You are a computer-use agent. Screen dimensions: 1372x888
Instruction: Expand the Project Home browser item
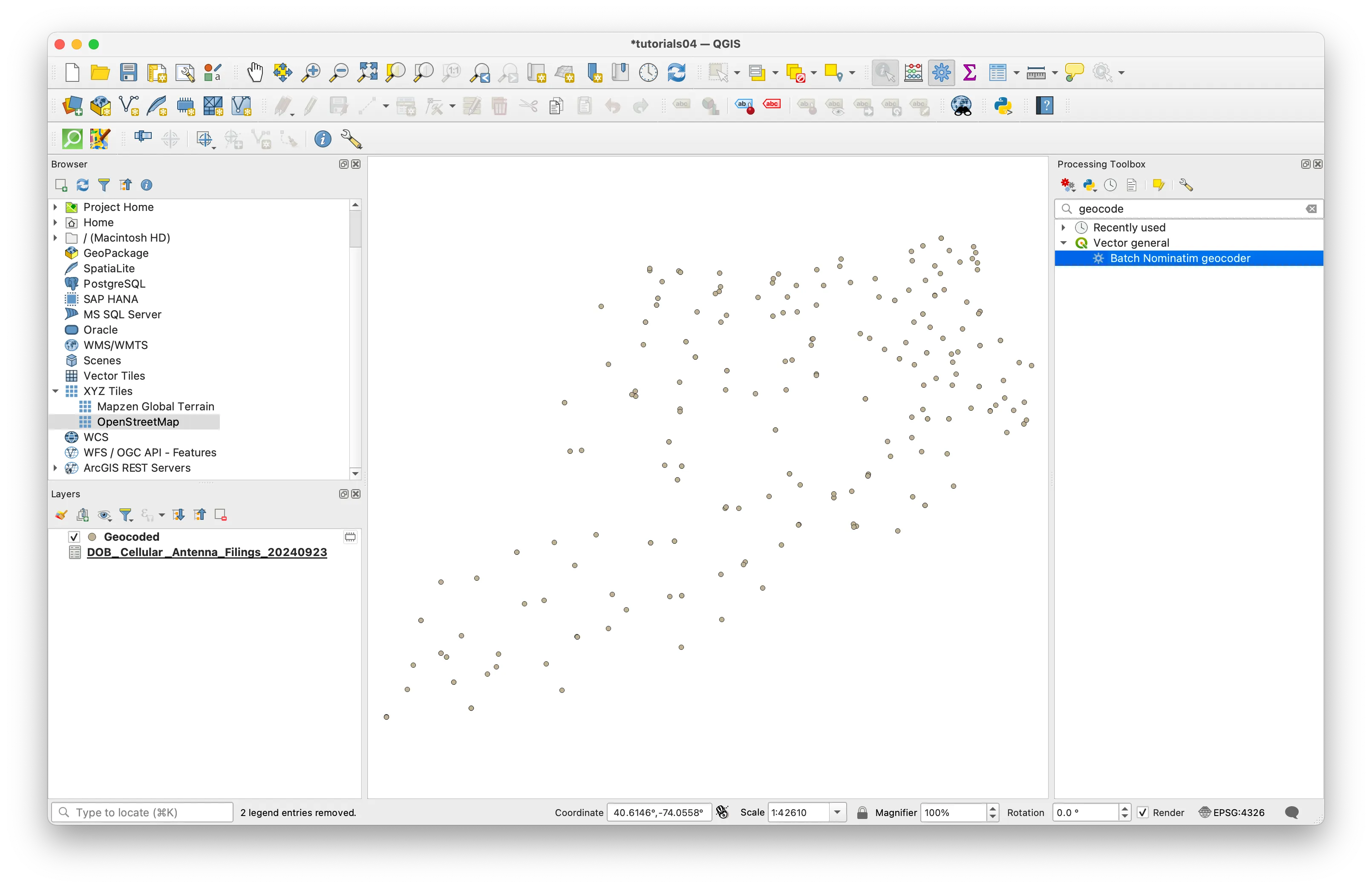point(55,206)
